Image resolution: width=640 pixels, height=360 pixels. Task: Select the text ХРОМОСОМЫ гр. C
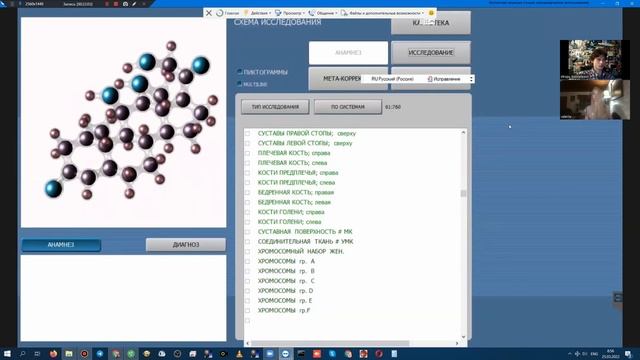coord(286,281)
